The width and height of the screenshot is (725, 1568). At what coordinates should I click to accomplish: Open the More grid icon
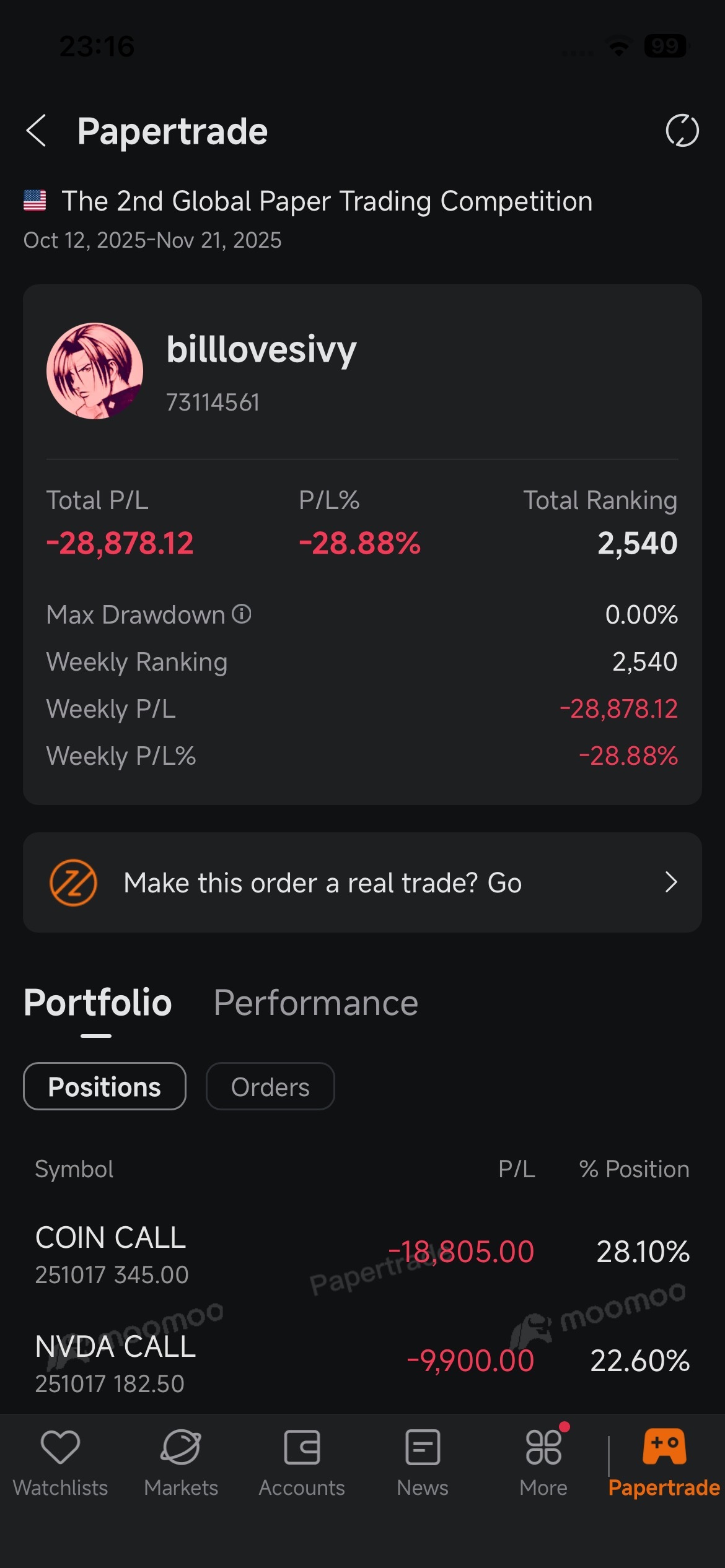pyautogui.click(x=543, y=1447)
